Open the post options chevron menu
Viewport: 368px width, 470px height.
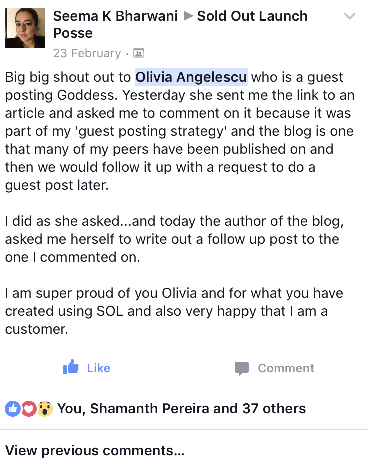(x=349, y=16)
